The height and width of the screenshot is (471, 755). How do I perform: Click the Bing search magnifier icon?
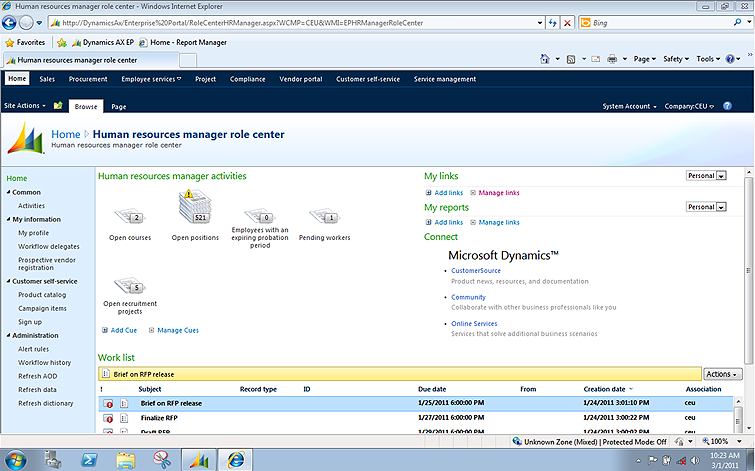pyautogui.click(x=737, y=22)
